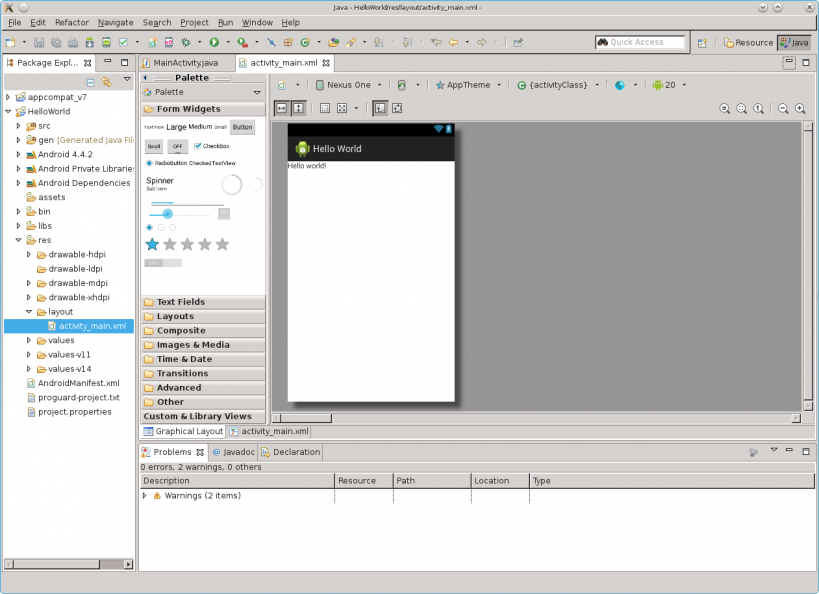Expand the Warnings (2 items) entry
This screenshot has height=594, width=819.
pos(146,495)
